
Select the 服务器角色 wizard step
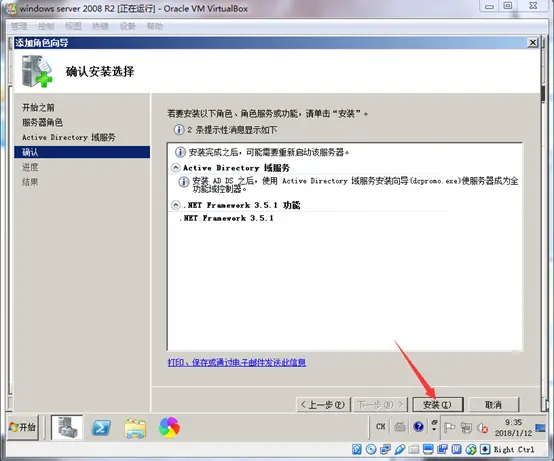coord(42,122)
